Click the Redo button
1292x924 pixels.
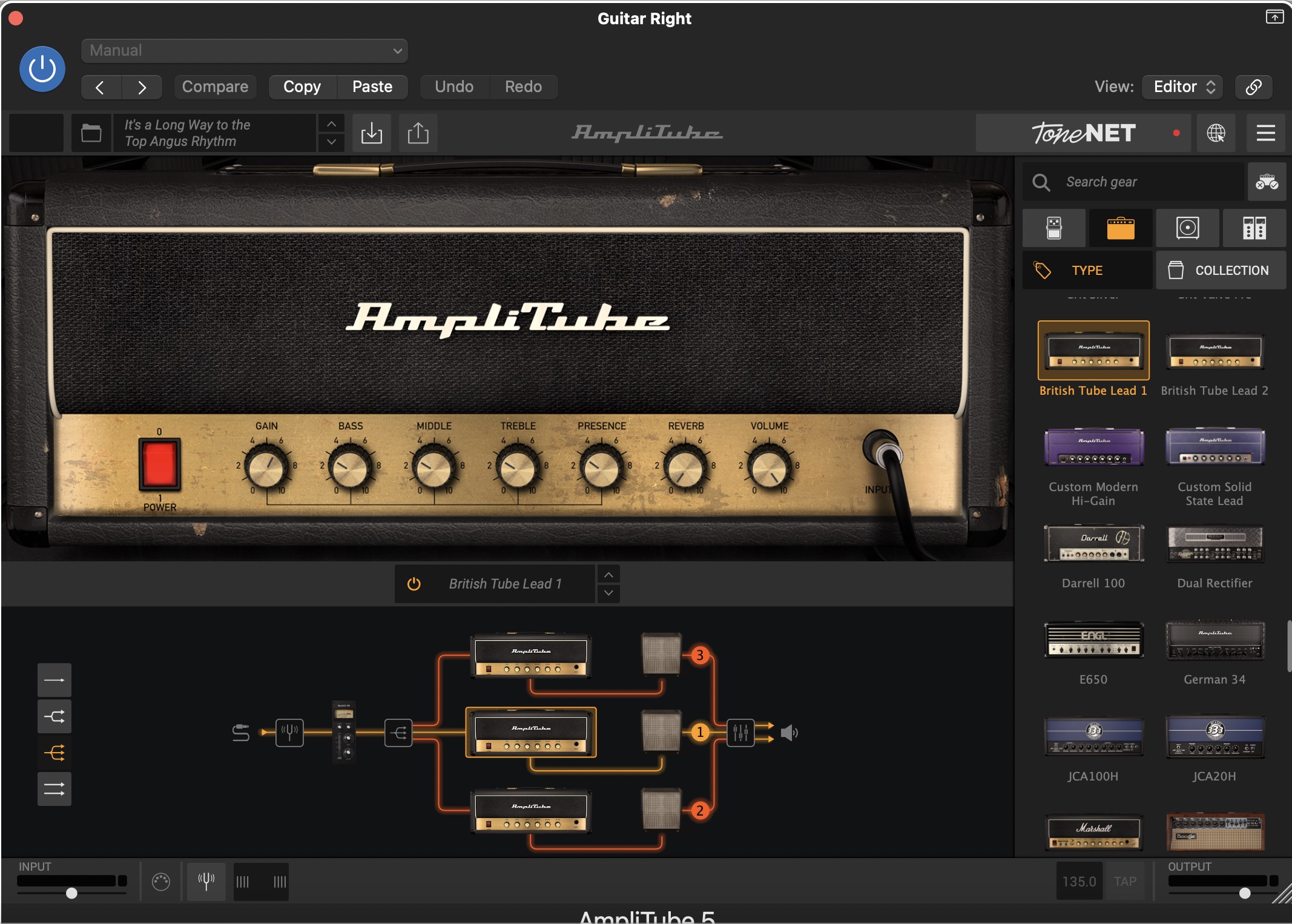tap(524, 87)
